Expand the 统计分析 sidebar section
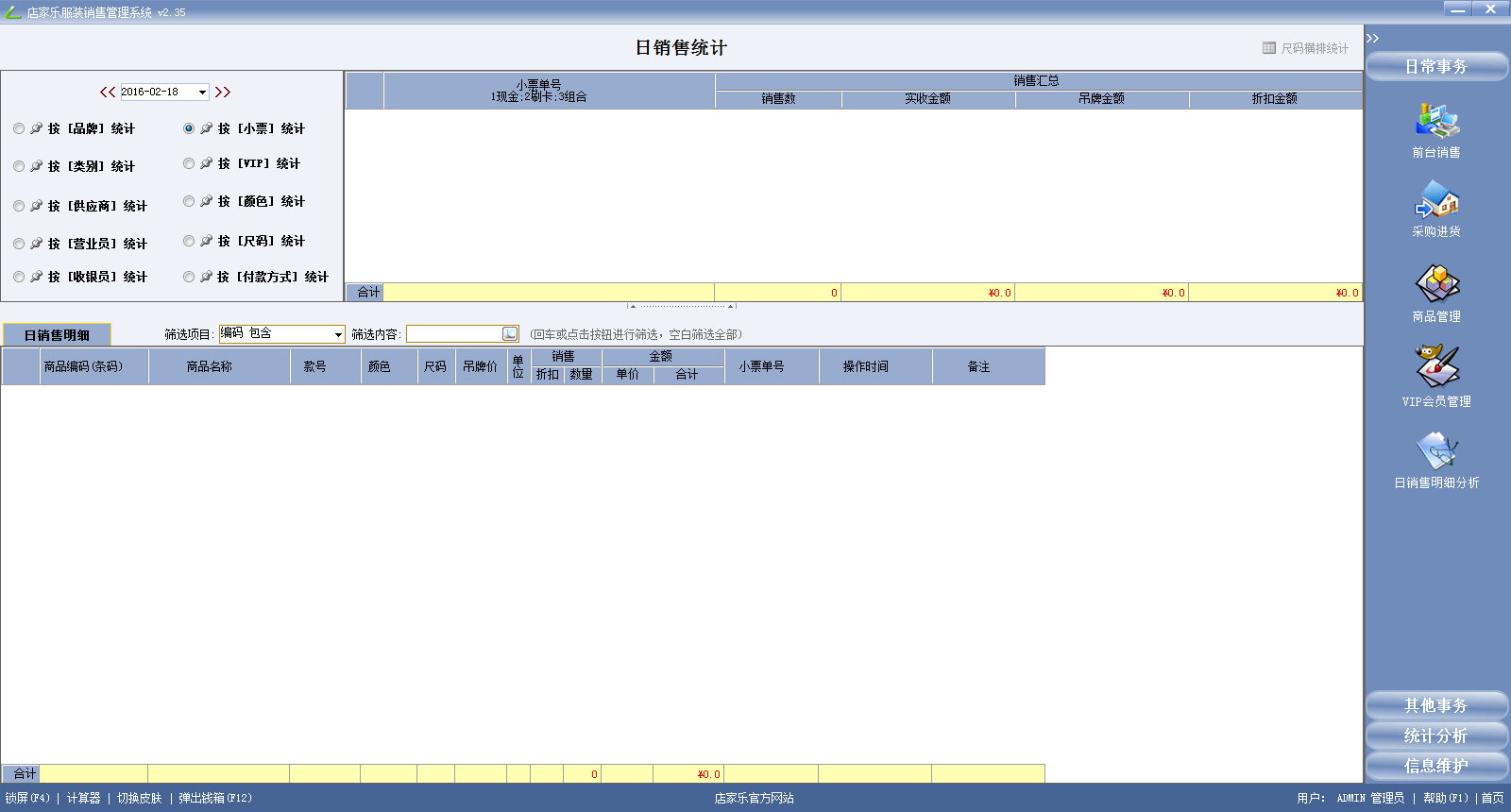The width and height of the screenshot is (1511, 812). click(1436, 736)
